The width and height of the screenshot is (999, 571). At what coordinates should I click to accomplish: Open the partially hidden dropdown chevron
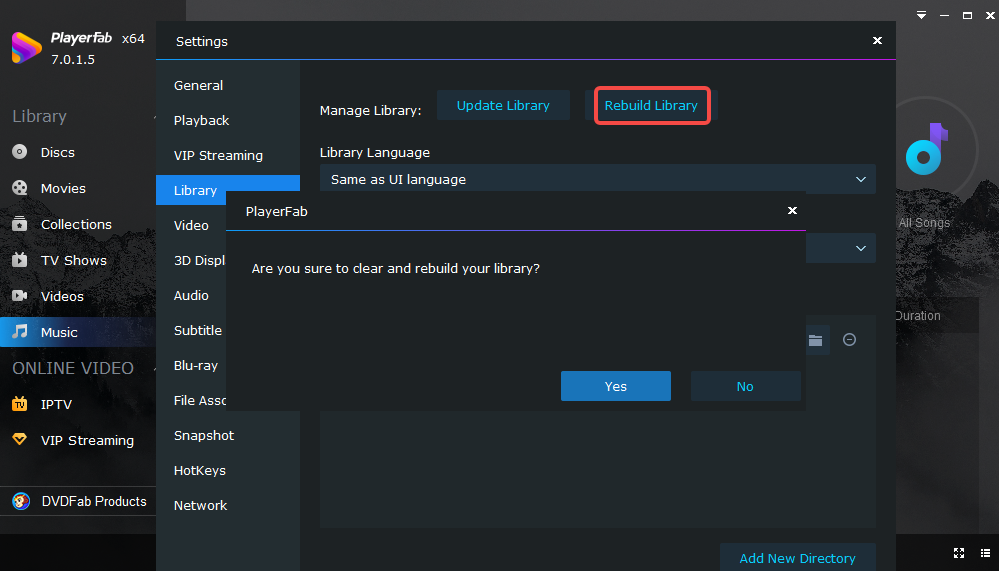coord(861,248)
